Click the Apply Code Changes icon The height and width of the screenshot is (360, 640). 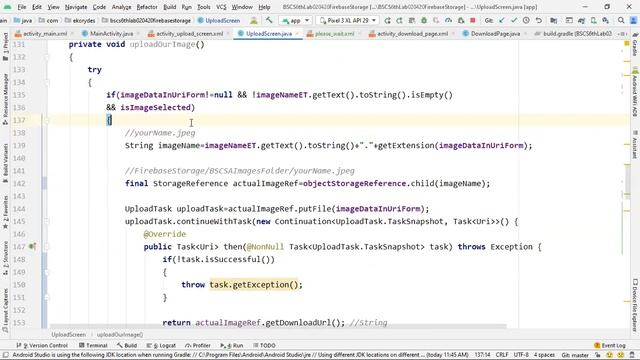point(411,20)
